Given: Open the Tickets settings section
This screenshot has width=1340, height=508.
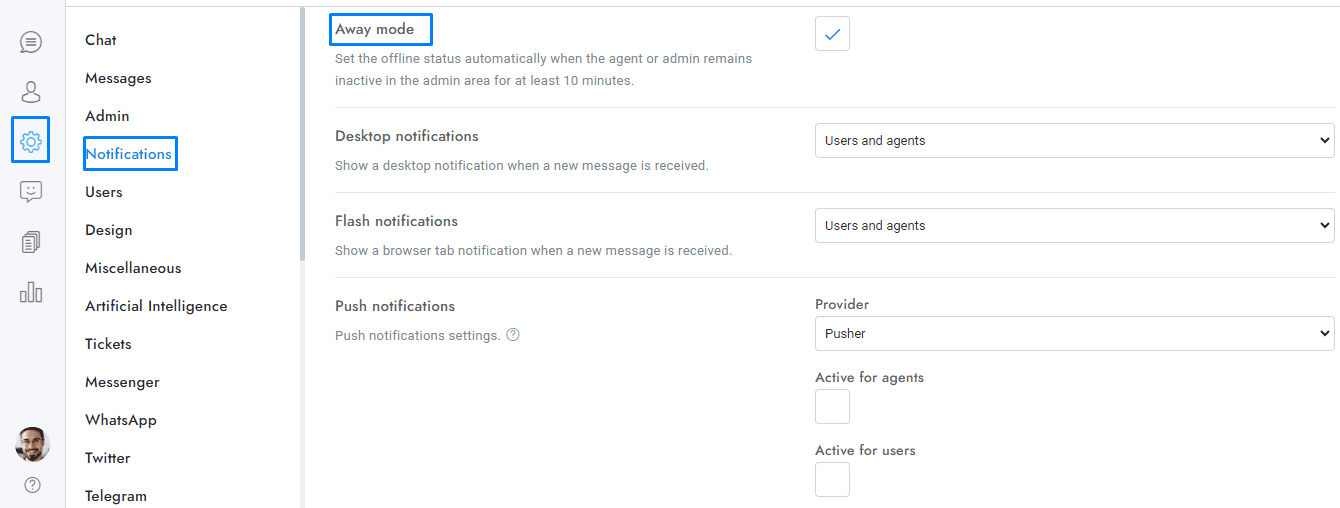Looking at the screenshot, I should coord(108,344).
